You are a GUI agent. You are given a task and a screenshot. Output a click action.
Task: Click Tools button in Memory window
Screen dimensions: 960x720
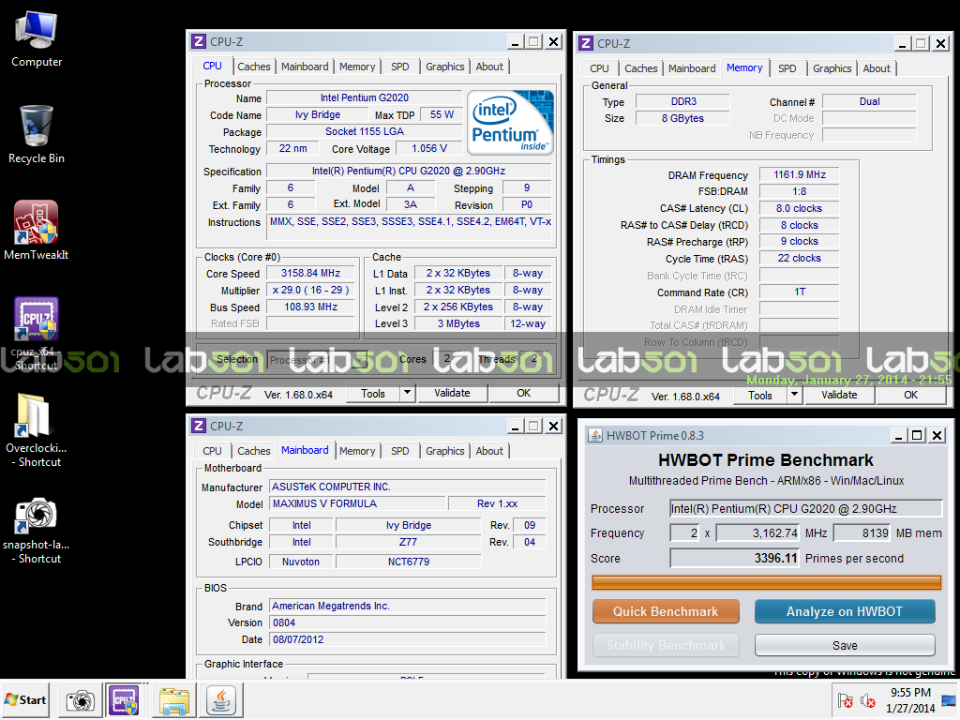click(x=760, y=396)
